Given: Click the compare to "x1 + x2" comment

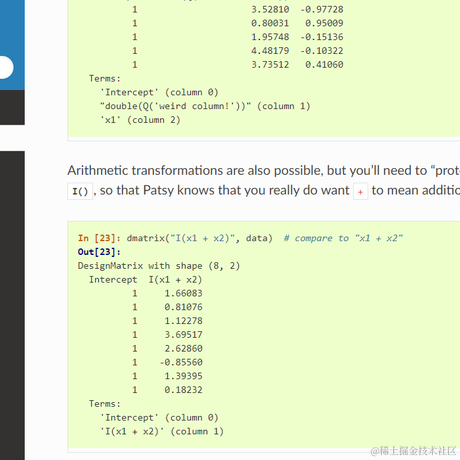Looking at the screenshot, I should pos(343,238).
